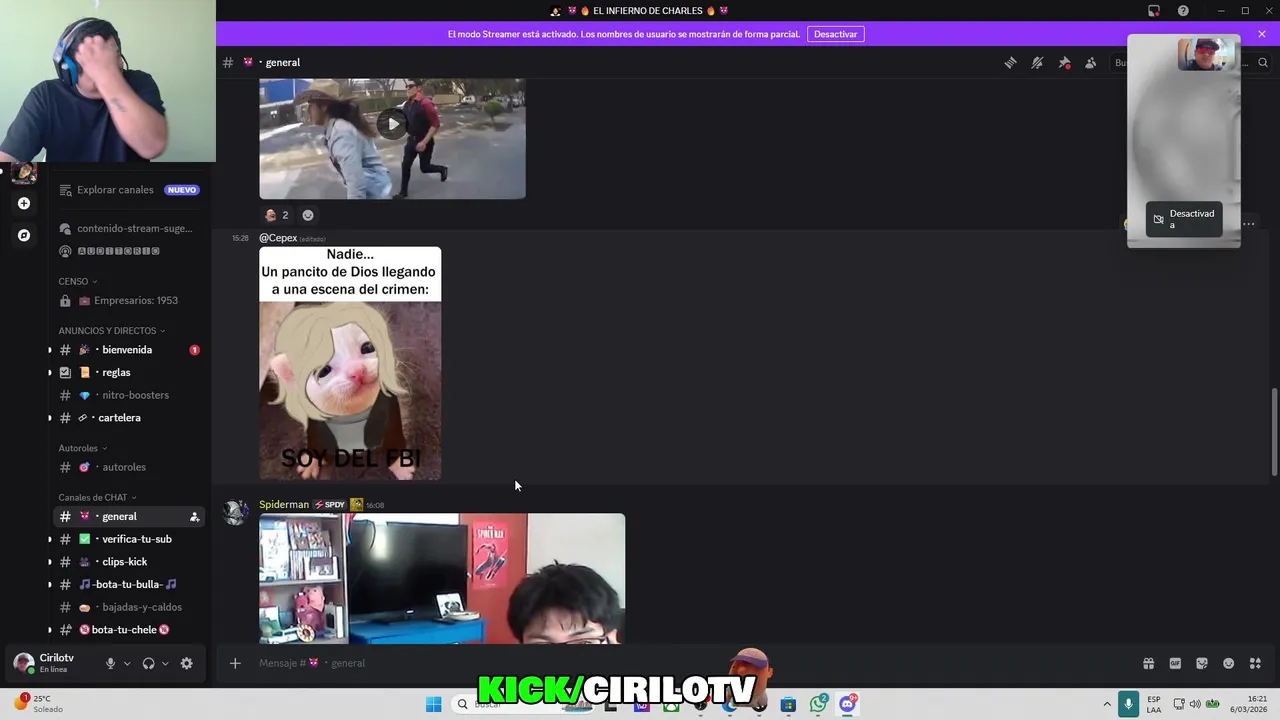
Task: Select general channel in sidebar
Action: point(129,516)
